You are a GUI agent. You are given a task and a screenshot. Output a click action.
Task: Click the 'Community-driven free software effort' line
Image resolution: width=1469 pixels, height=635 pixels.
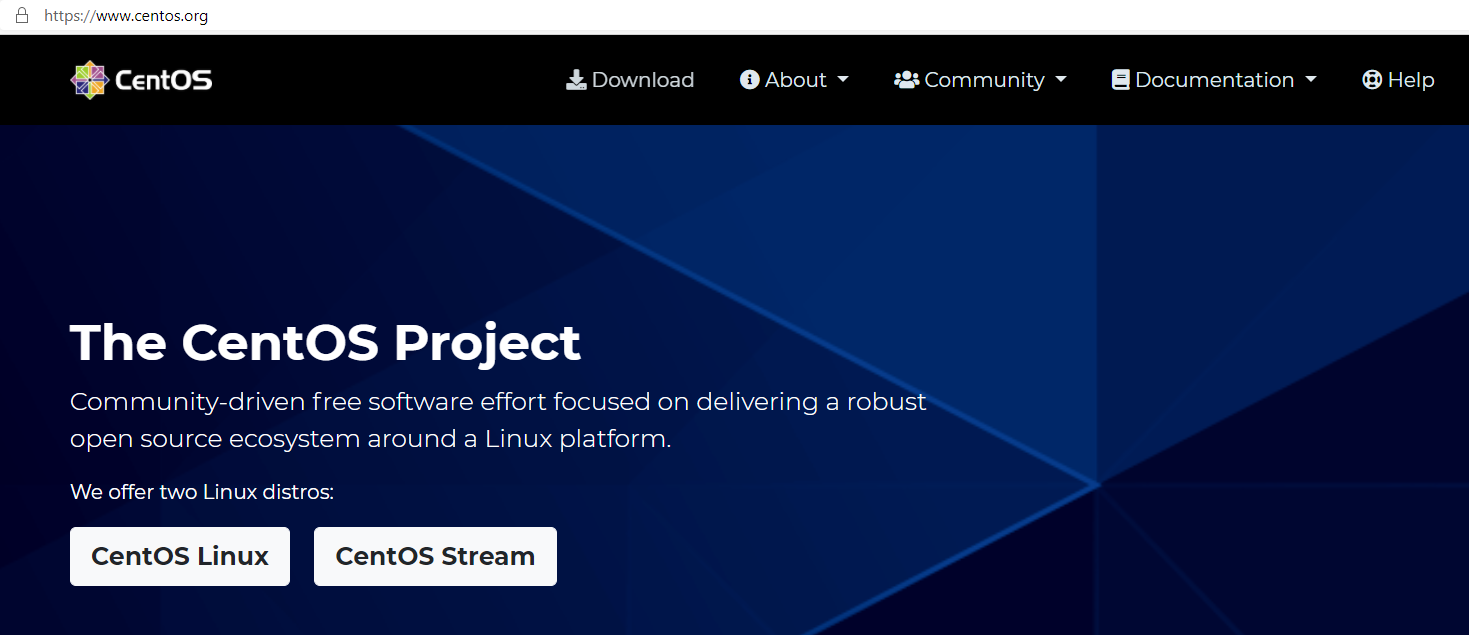tap(498, 402)
